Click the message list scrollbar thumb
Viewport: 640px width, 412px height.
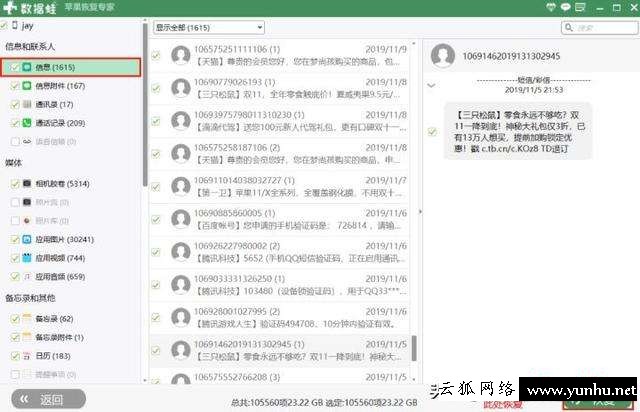click(x=414, y=348)
